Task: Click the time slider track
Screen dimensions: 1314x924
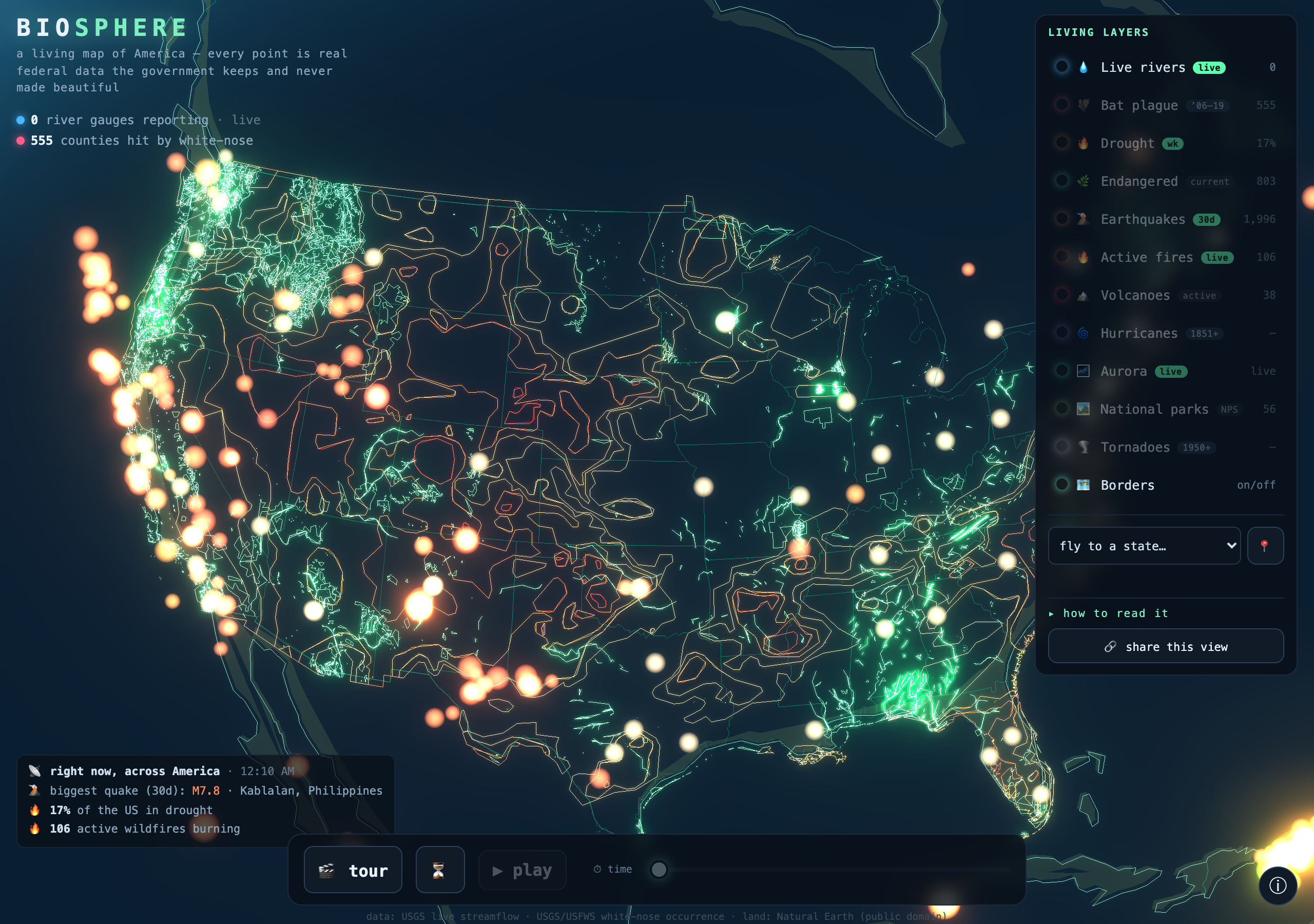Action: click(x=830, y=870)
